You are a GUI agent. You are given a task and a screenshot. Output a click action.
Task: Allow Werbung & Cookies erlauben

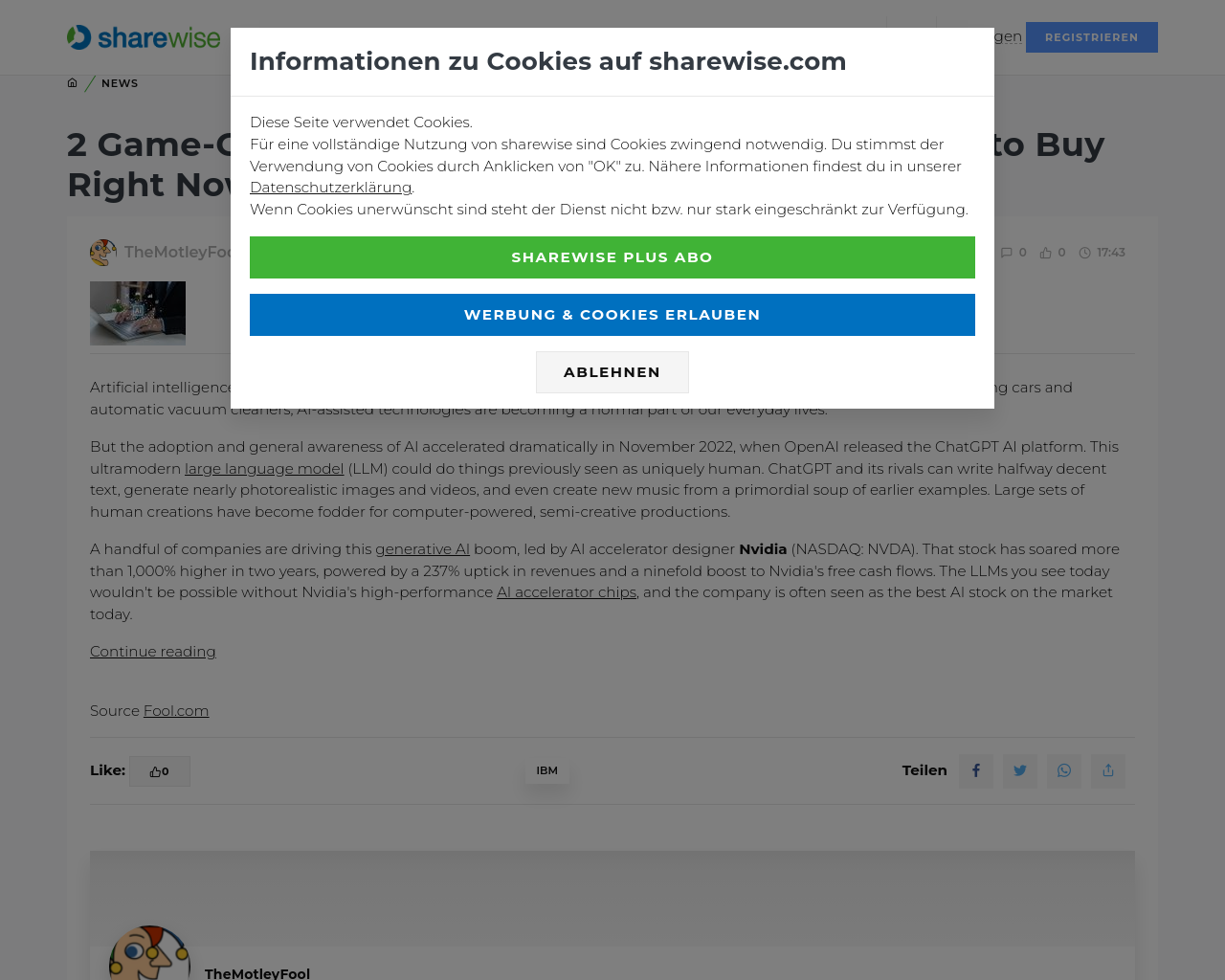click(612, 315)
